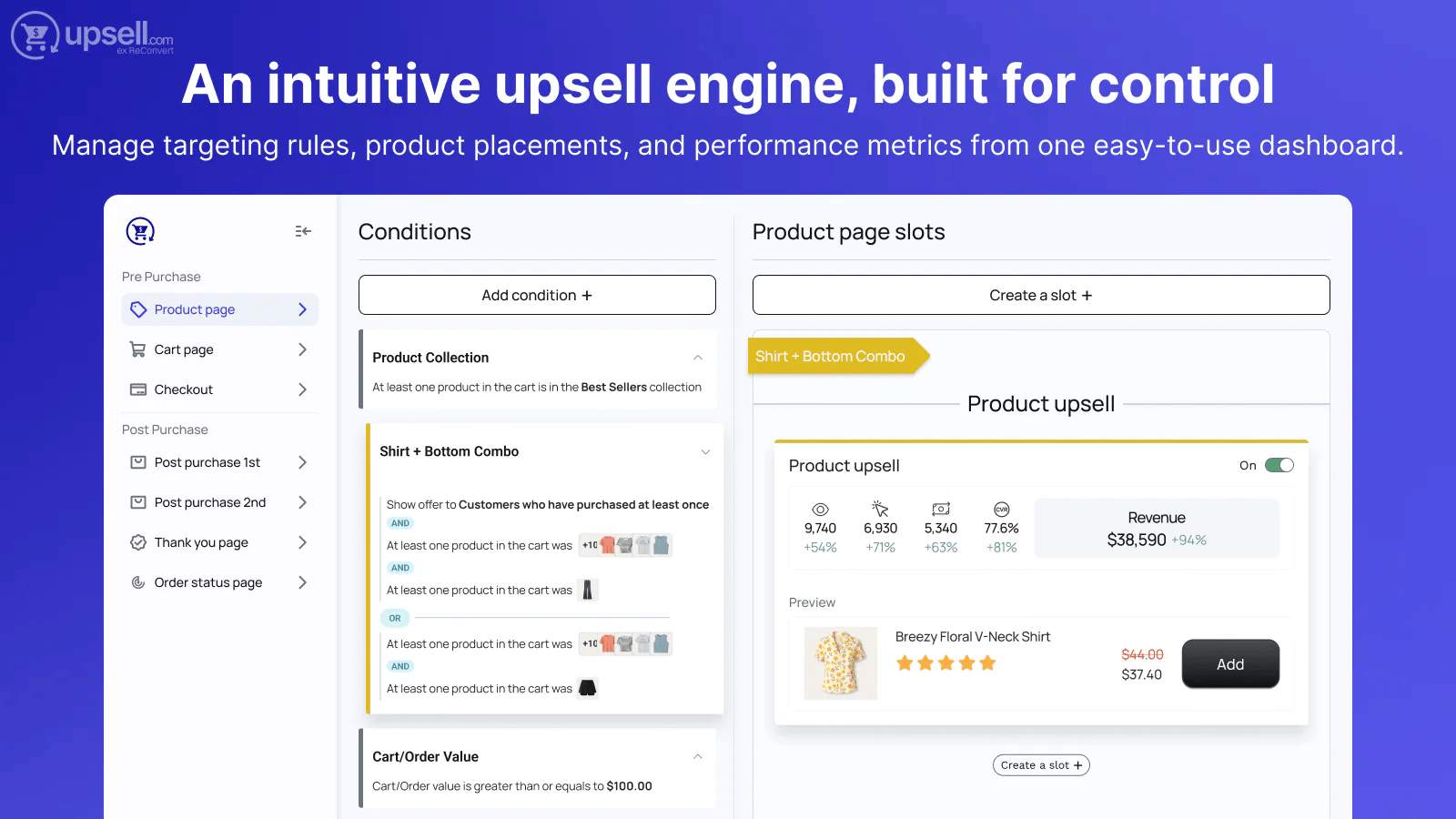The image size is (1456, 819).
Task: Collapse the Cart/Order Value condition
Action: [x=697, y=755]
